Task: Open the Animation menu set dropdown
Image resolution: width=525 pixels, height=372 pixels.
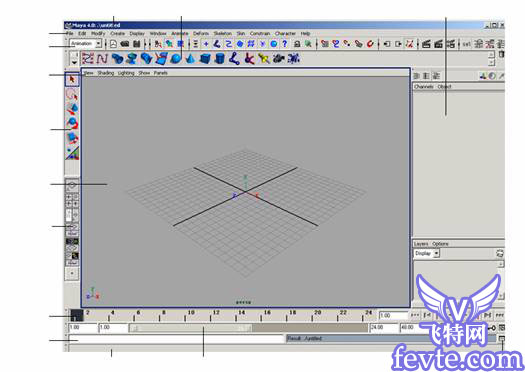Action: pyautogui.click(x=86, y=44)
